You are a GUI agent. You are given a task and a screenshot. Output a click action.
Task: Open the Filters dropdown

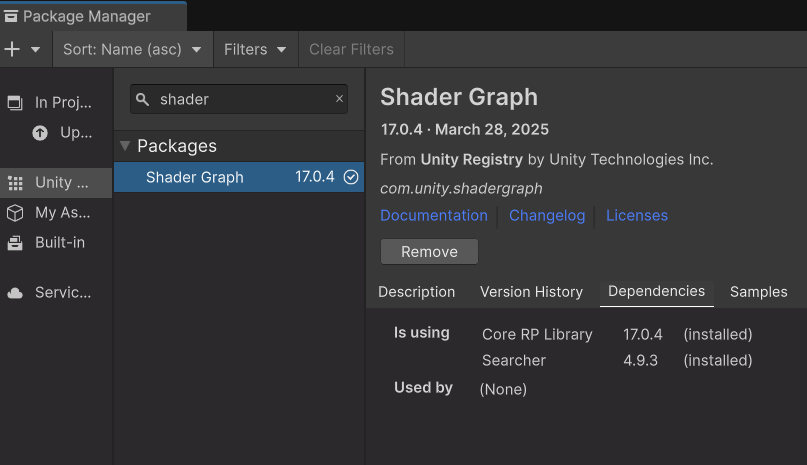tap(256, 49)
